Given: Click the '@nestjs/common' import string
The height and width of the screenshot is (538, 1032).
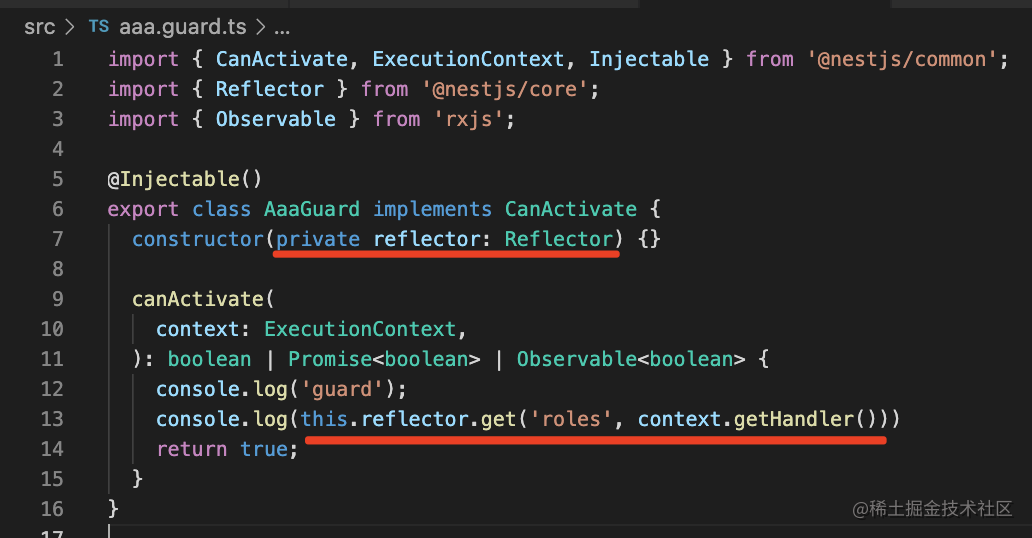Looking at the screenshot, I should (x=902, y=59).
